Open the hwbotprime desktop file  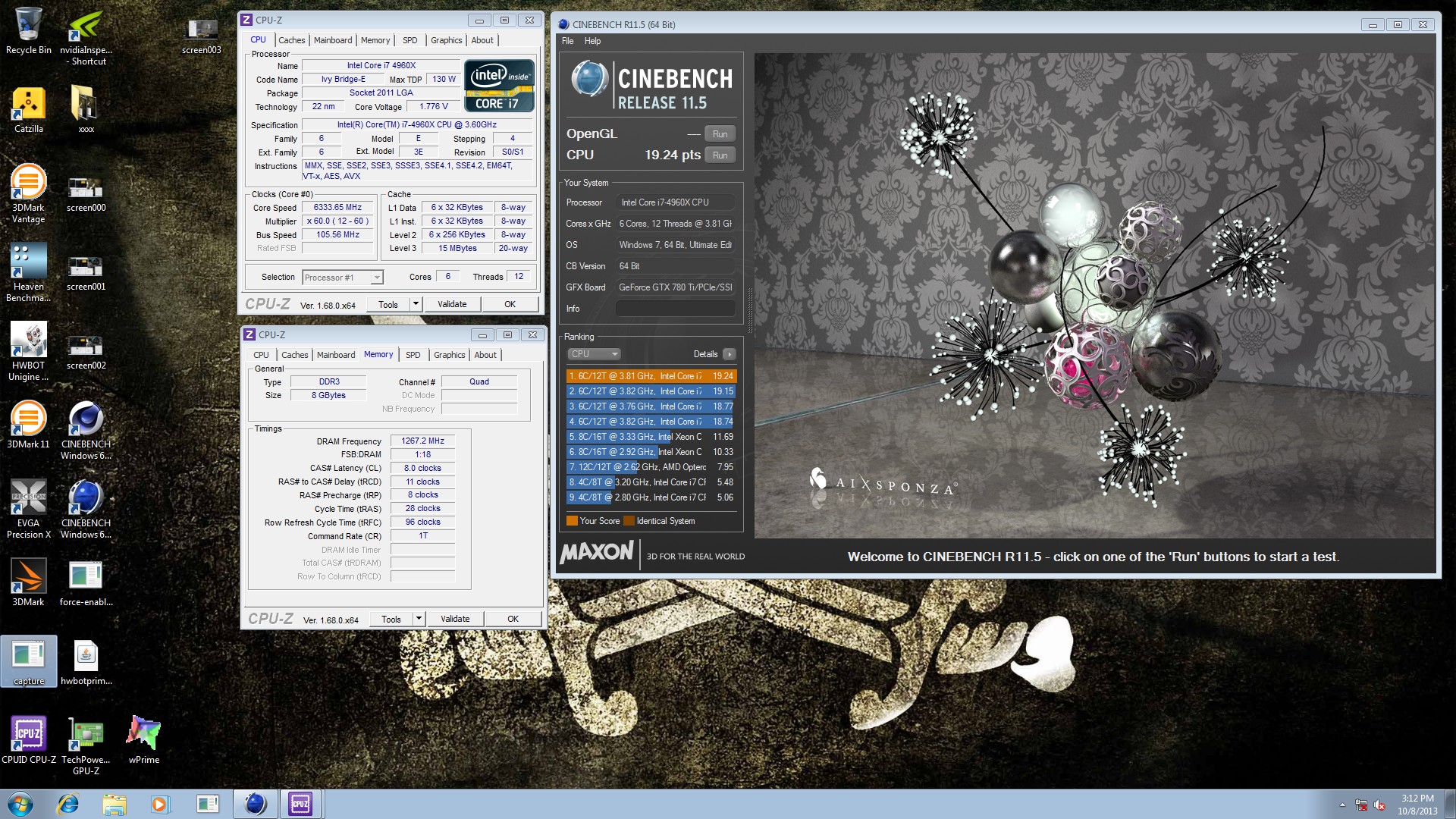(86, 661)
